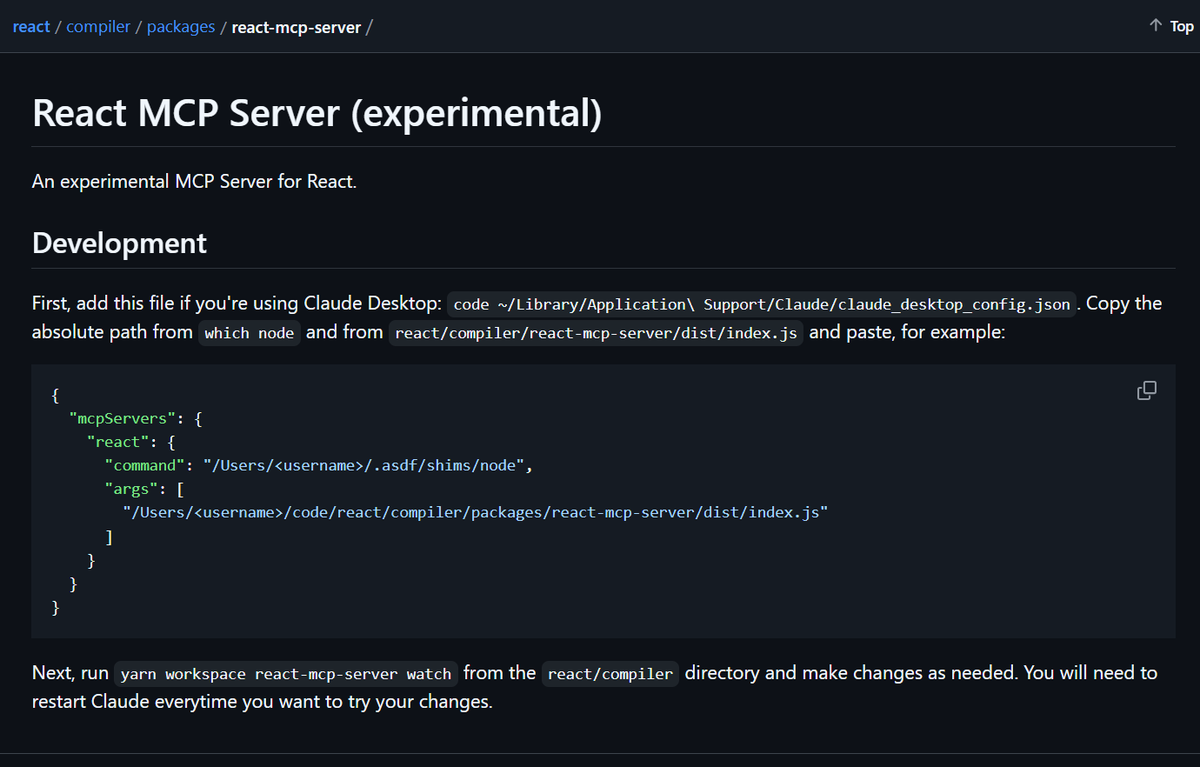Viewport: 1200px width, 767px height.
Task: Click the mcpServers key in the JSON
Action: [124, 418]
